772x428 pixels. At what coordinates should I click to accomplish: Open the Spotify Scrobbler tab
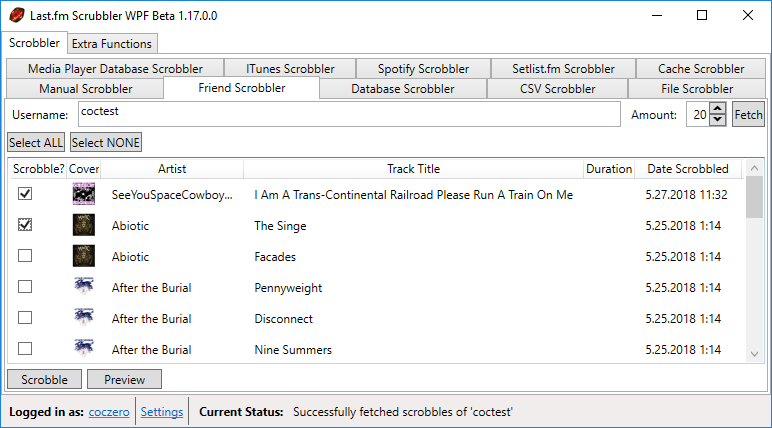tap(423, 69)
